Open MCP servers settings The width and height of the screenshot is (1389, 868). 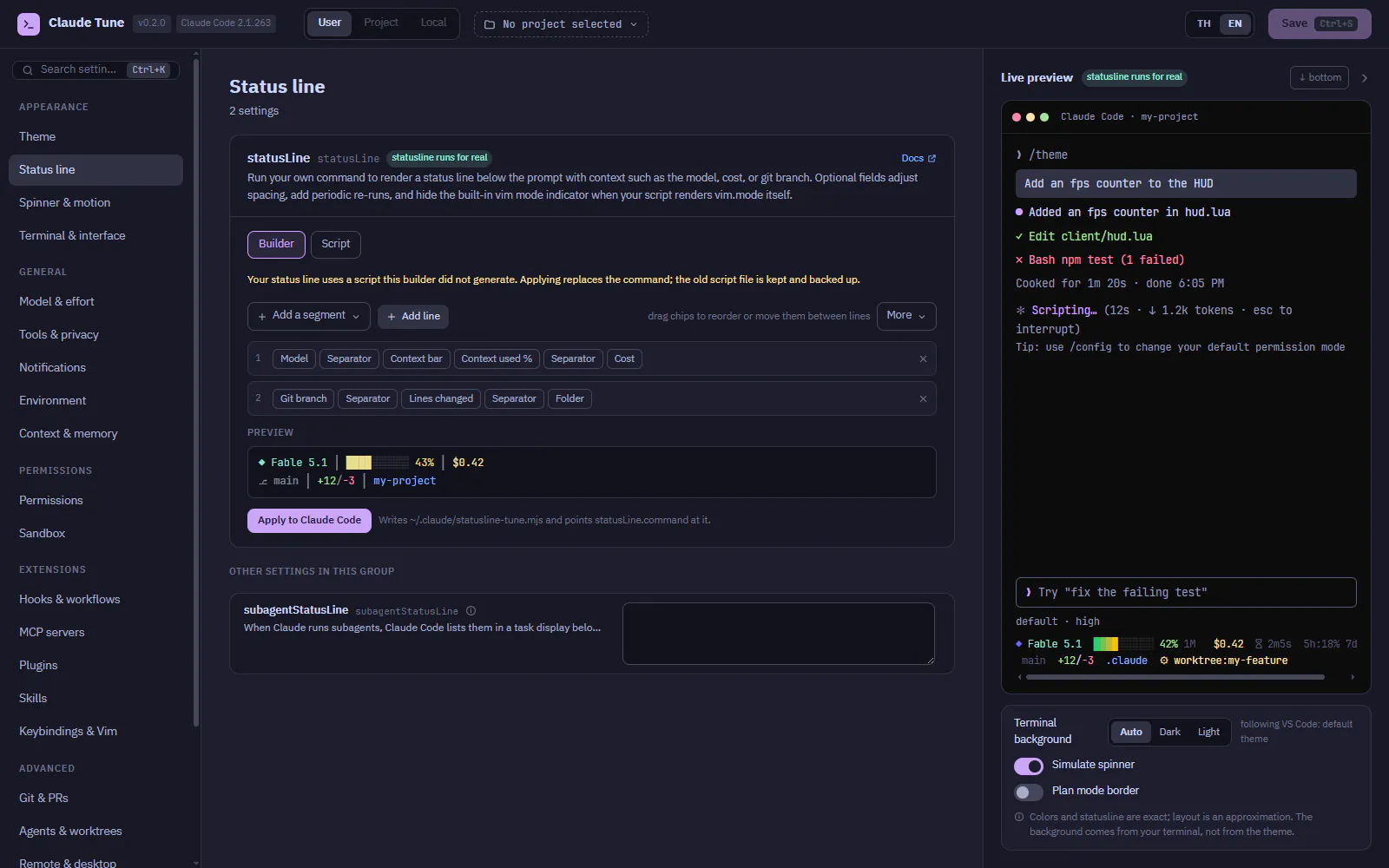(x=95, y=633)
